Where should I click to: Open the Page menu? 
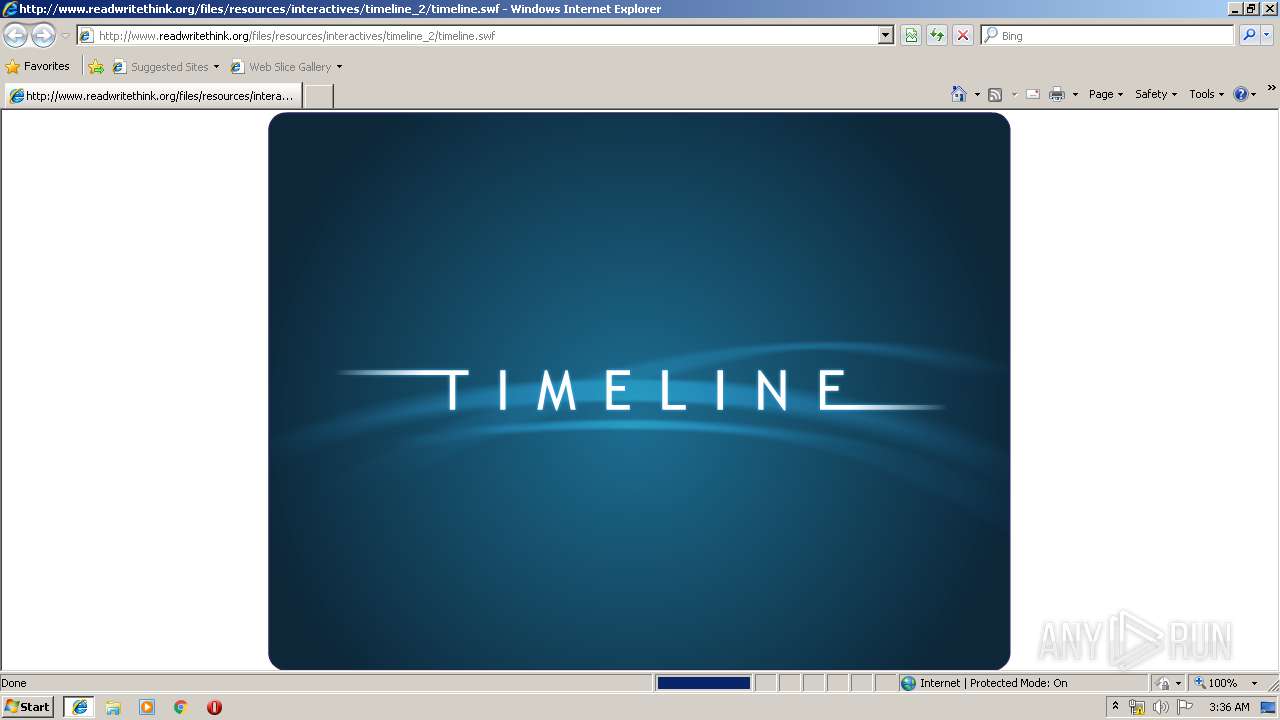click(1106, 94)
